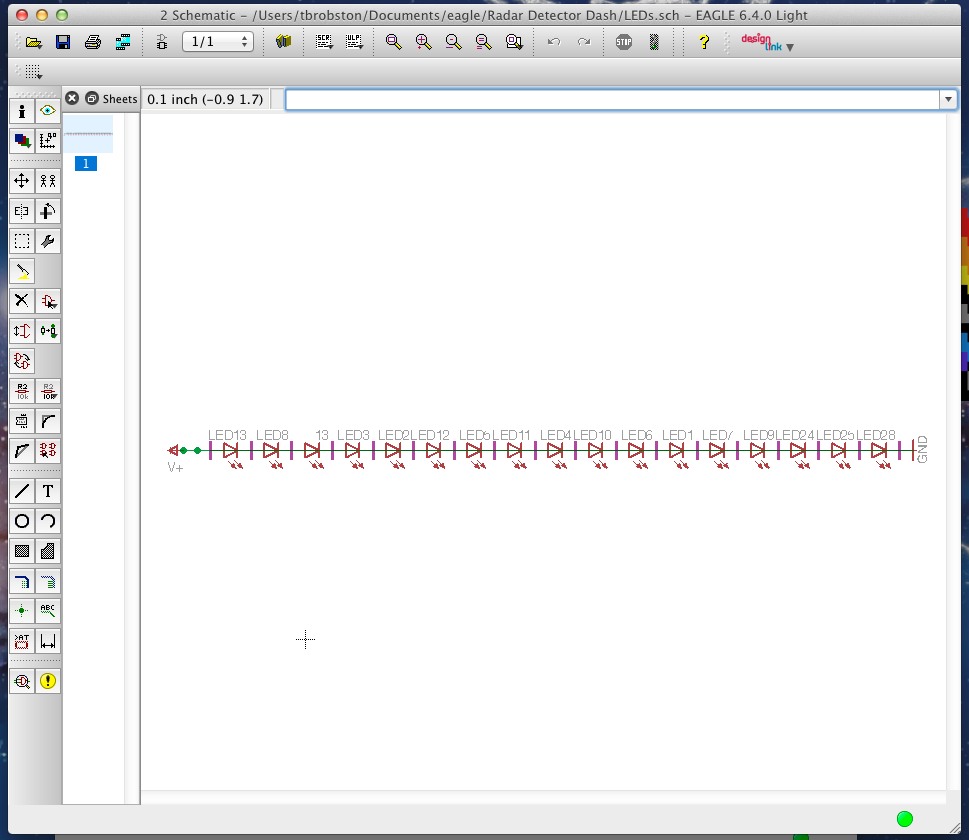Select the Invoke tool
Image resolution: width=969 pixels, height=840 pixels.
coord(48,451)
